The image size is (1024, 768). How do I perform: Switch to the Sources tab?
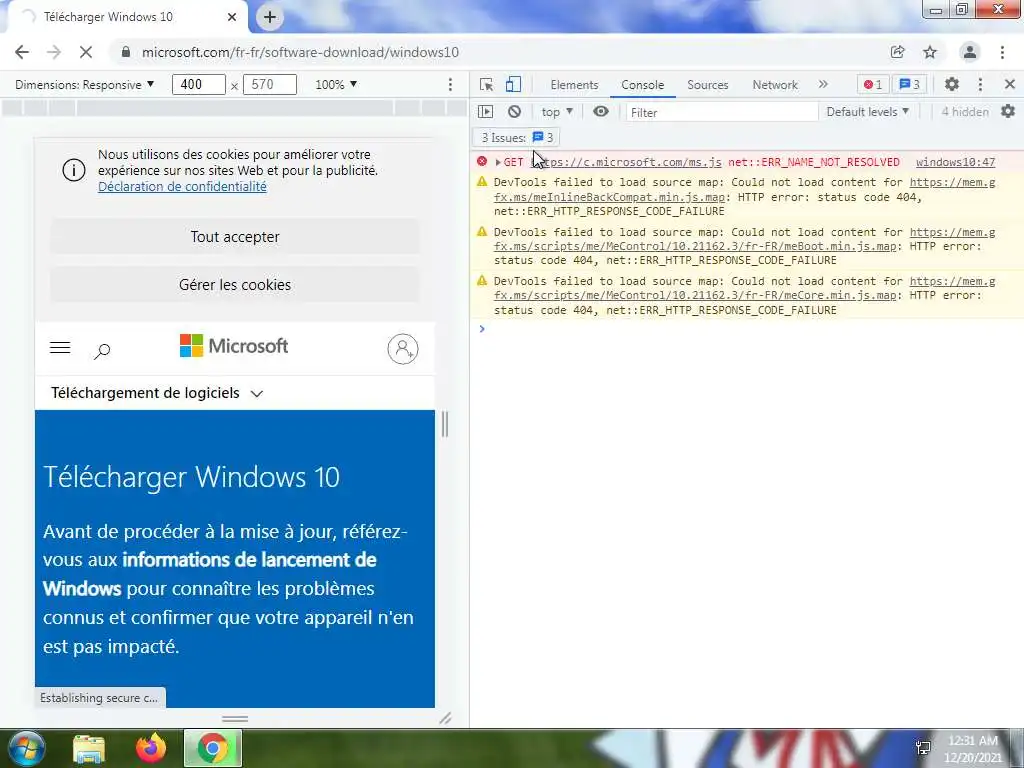[x=707, y=85]
